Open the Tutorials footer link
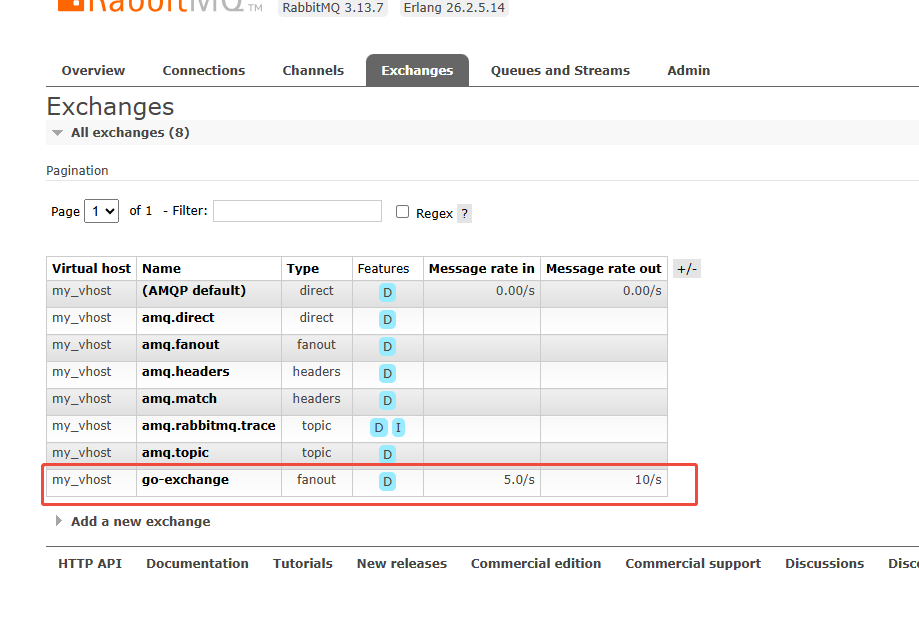 (x=302, y=563)
